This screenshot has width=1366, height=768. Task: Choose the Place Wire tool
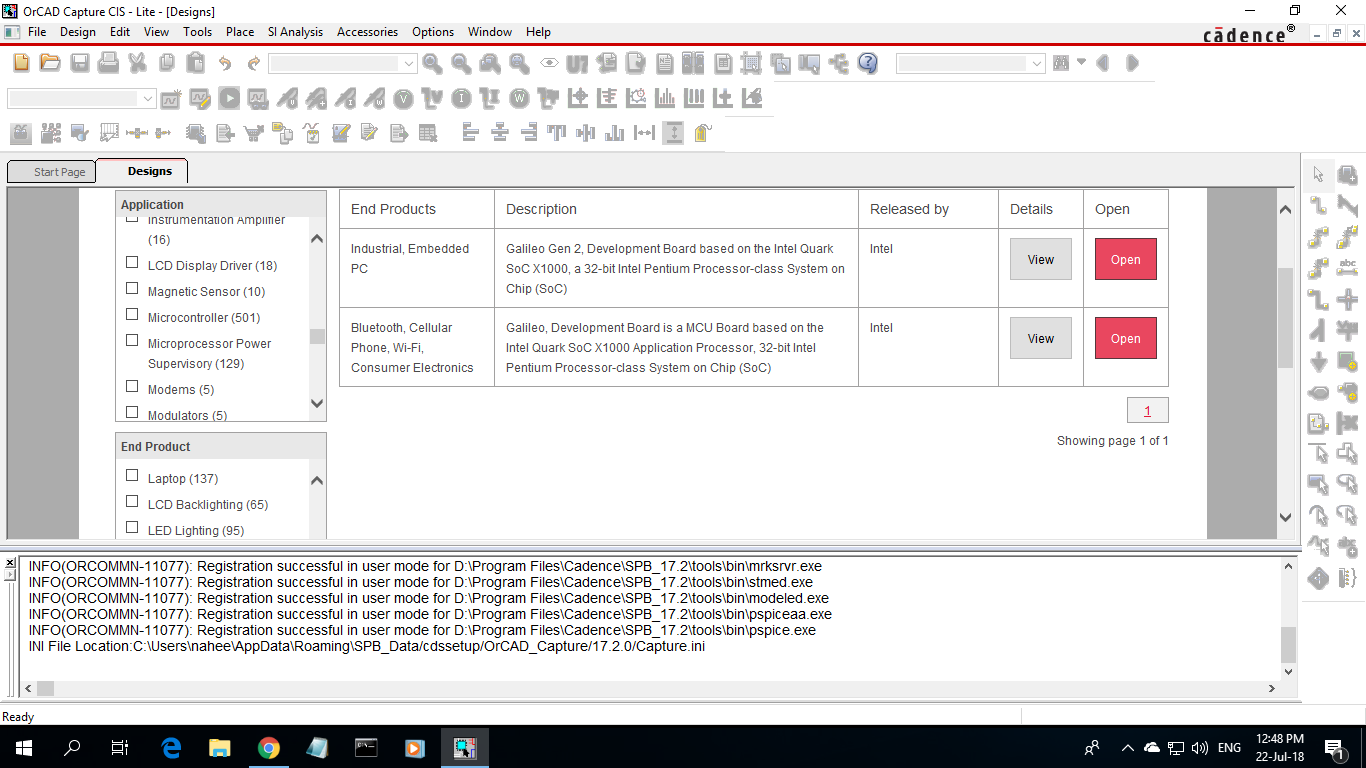click(x=1318, y=204)
